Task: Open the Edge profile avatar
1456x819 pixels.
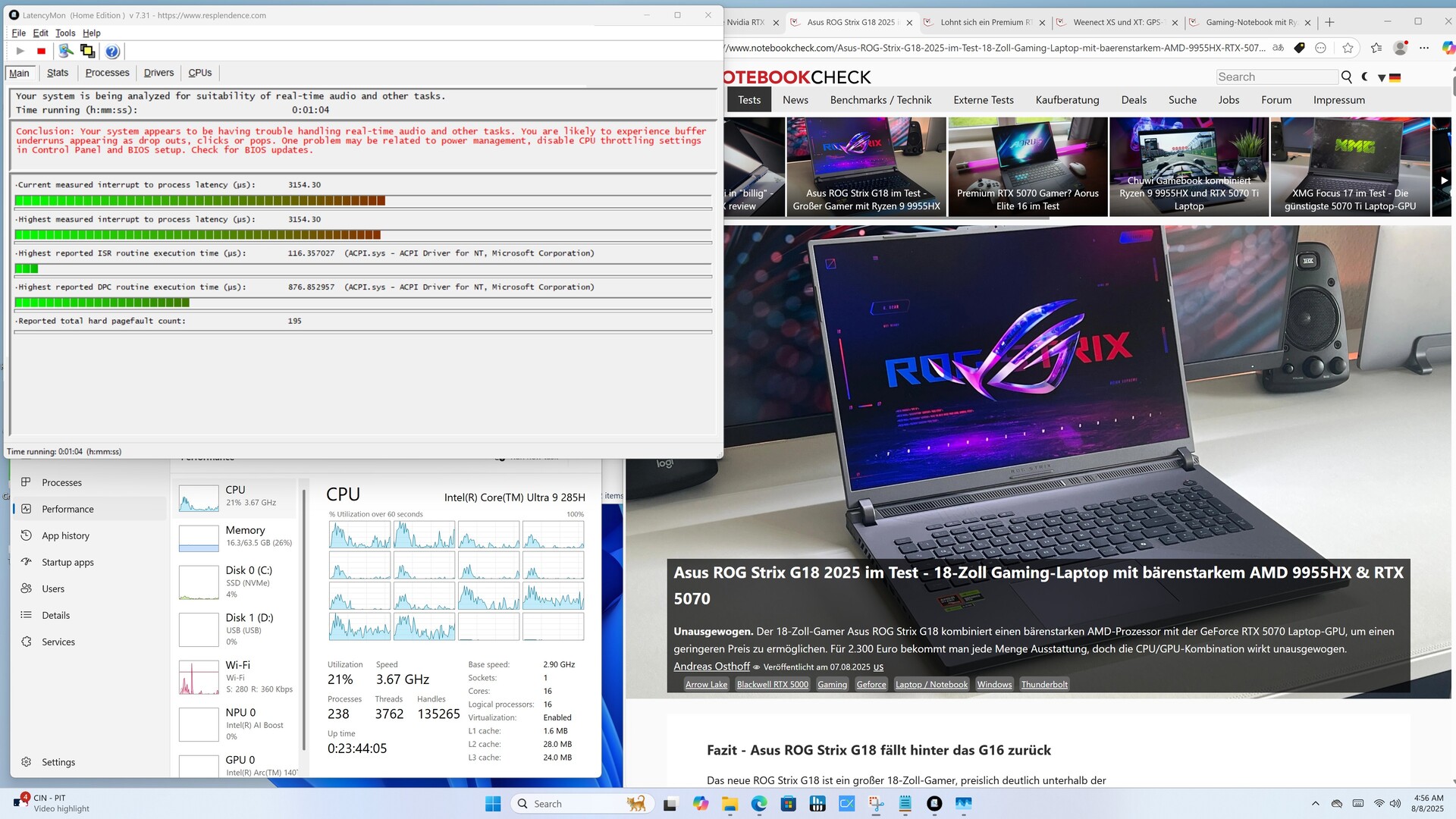Action: 1401,48
